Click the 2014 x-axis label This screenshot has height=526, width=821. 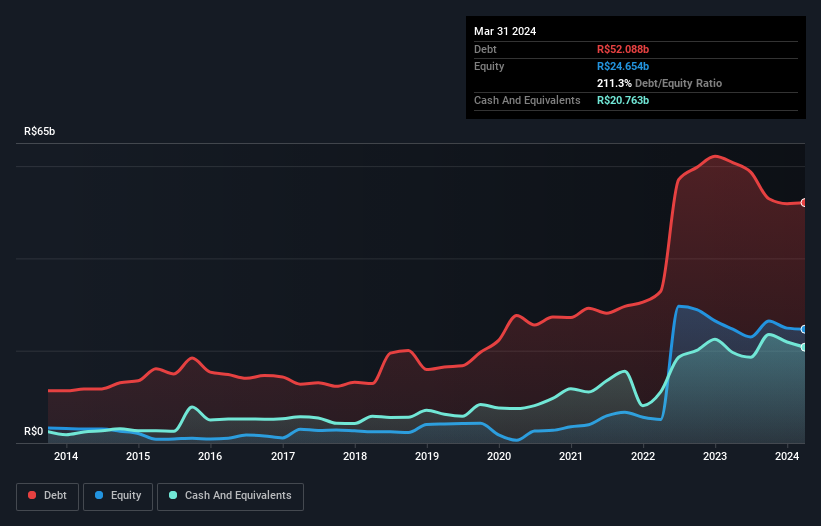click(66, 456)
